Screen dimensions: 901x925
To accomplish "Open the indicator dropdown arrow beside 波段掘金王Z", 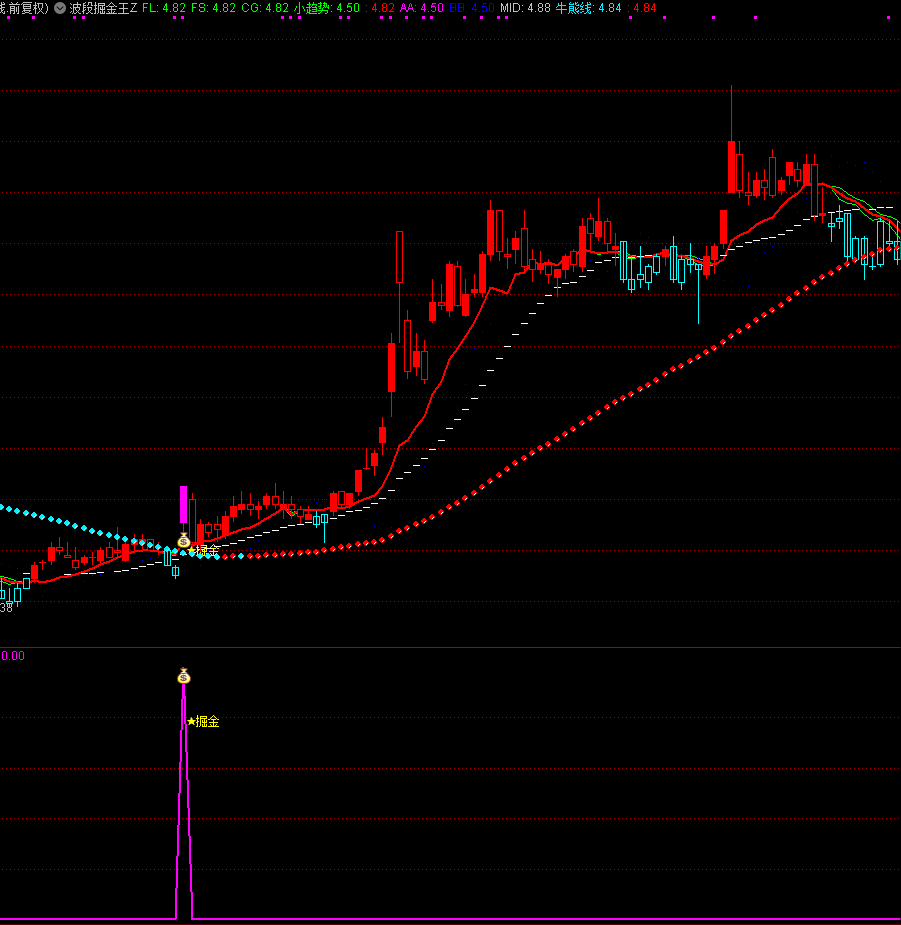I will (x=60, y=8).
